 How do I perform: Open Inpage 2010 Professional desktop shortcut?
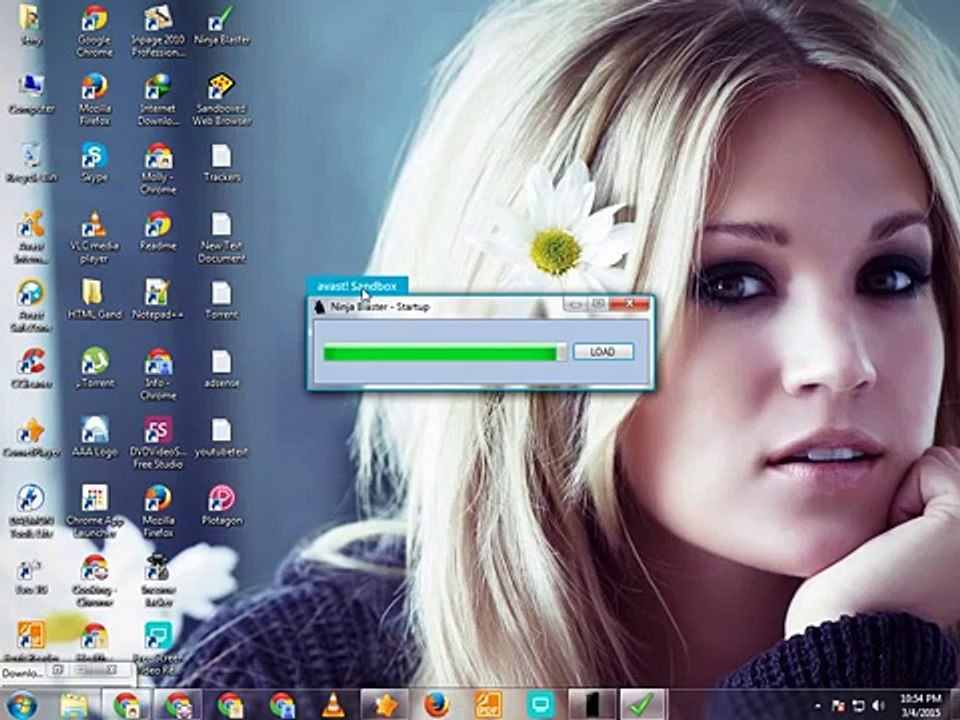tap(158, 31)
